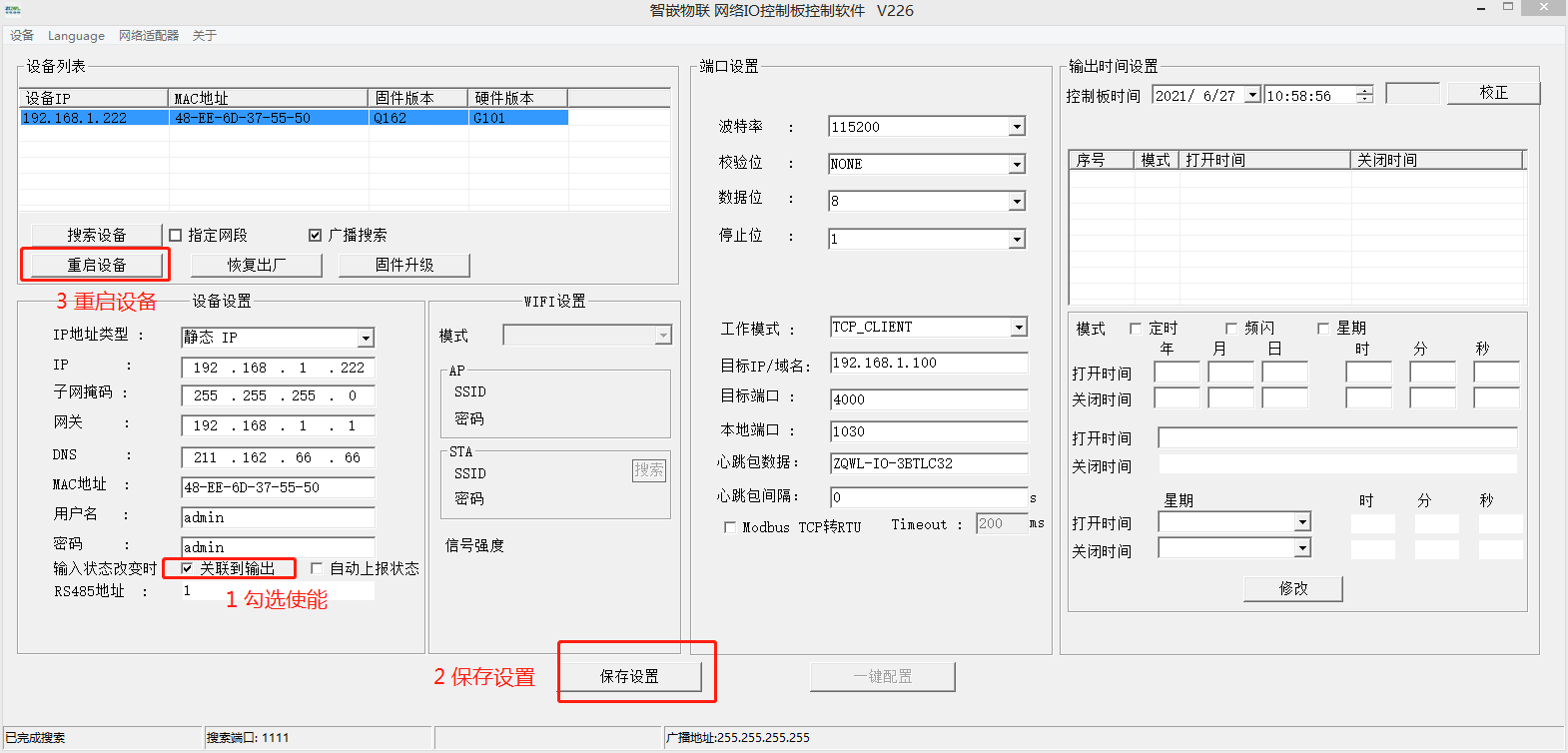
Task: Open the 工作模式 dropdown
Action: [x=1019, y=328]
